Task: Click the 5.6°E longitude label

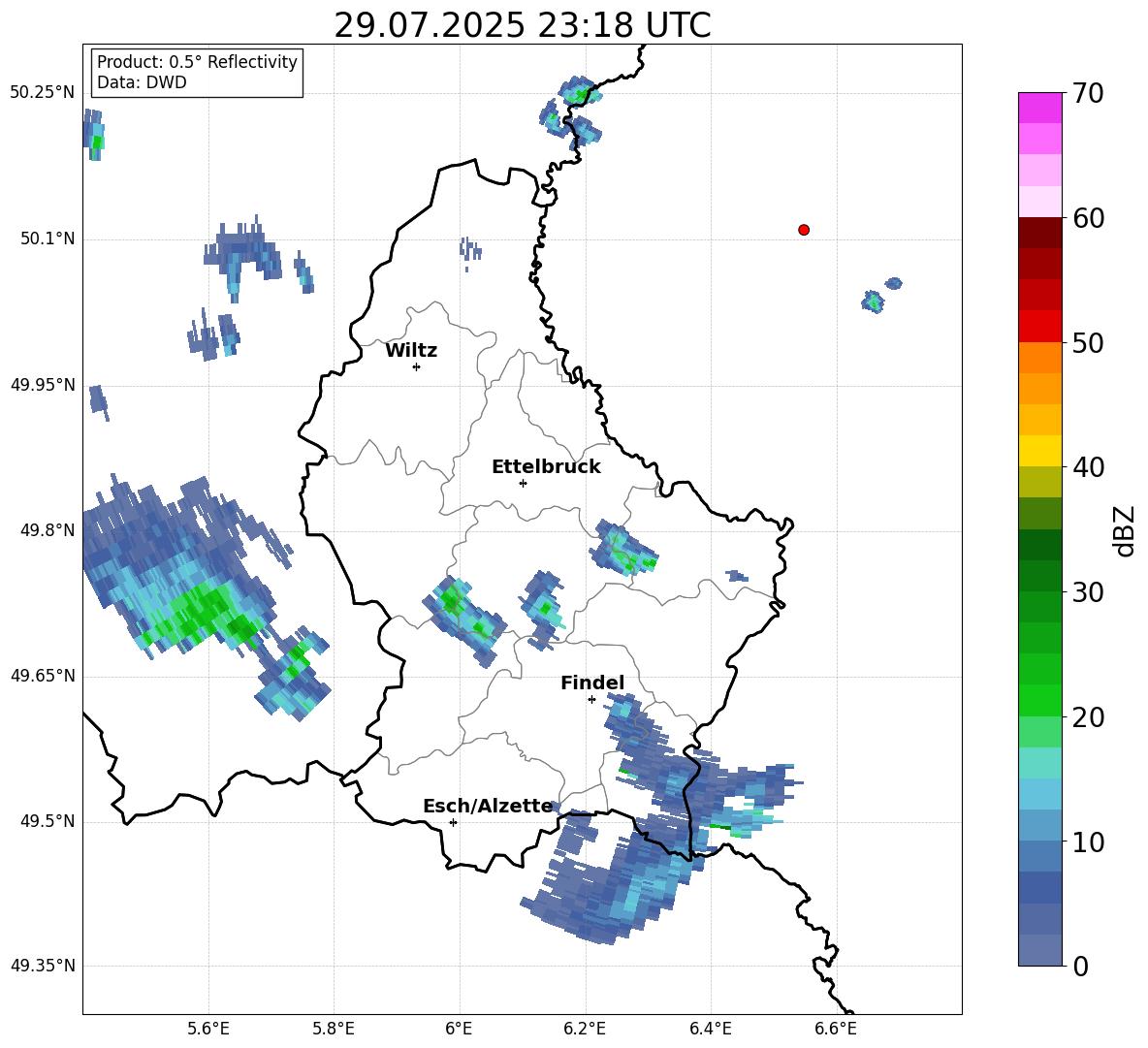Action: (x=208, y=1030)
